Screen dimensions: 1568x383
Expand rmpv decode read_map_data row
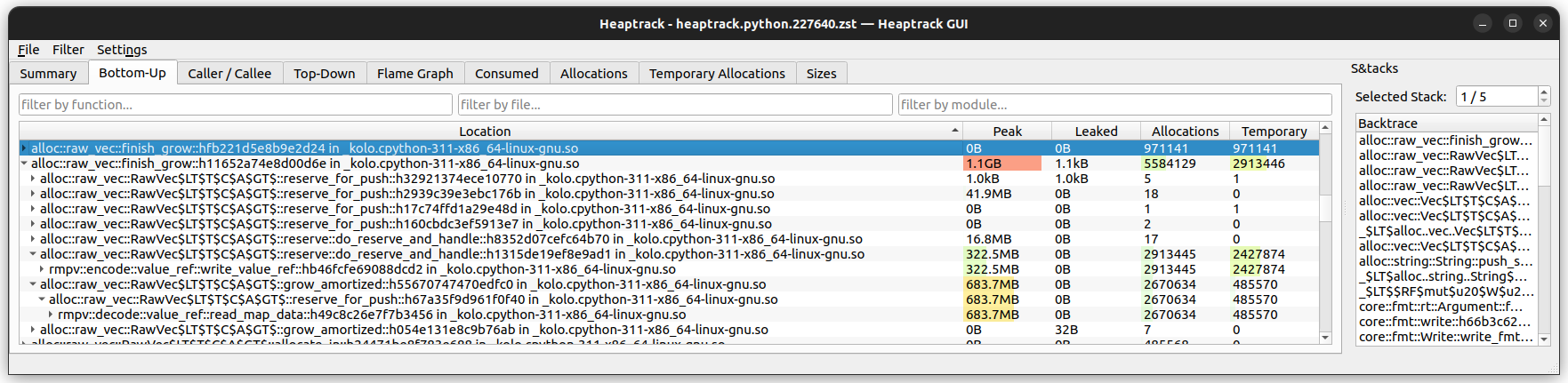pyautogui.click(x=51, y=315)
